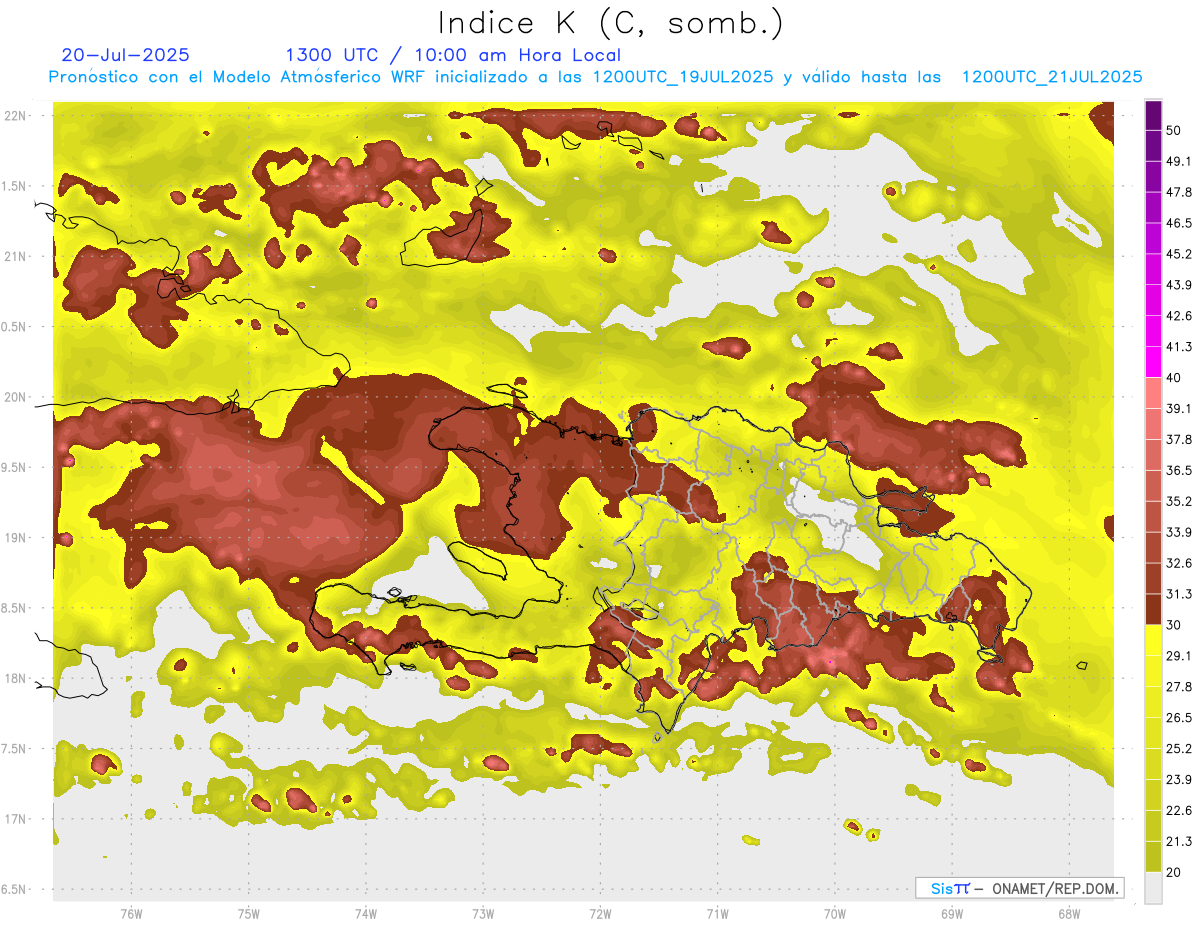Image resolution: width=1200 pixels, height=927 pixels.
Task: Click the '30' color bar value
Action: click(1174, 625)
